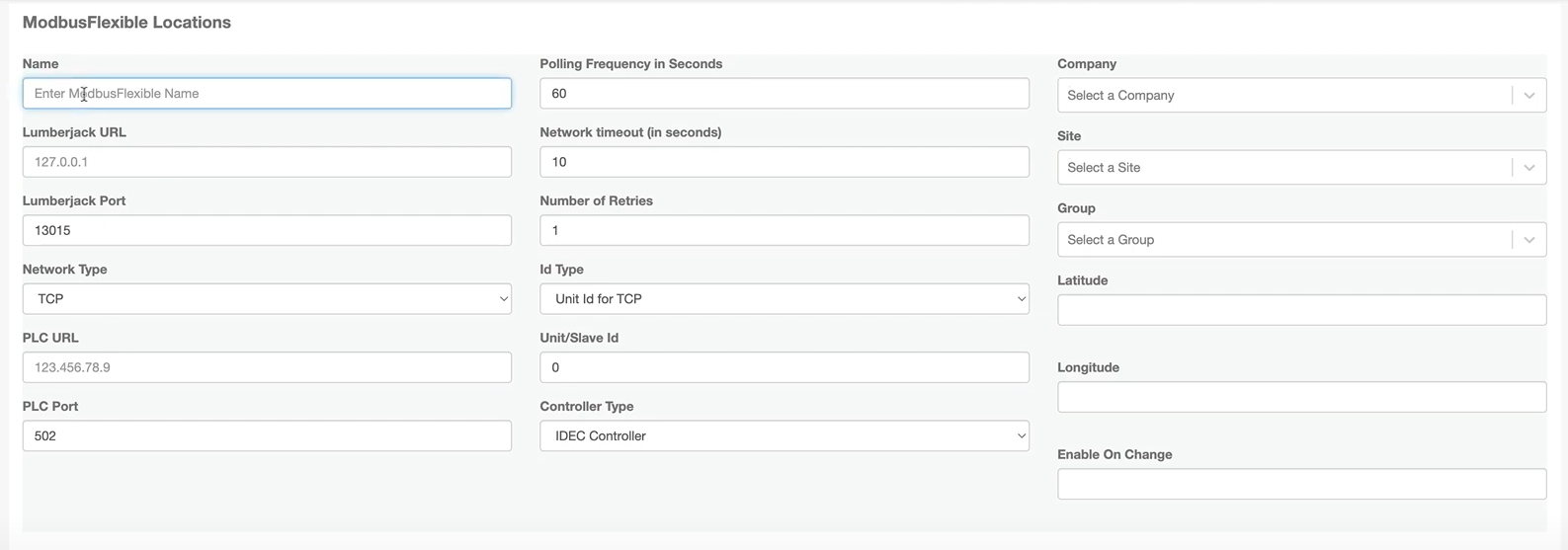Edit the PLC Port field
Viewport: 1568px width, 550px height.
point(267,435)
